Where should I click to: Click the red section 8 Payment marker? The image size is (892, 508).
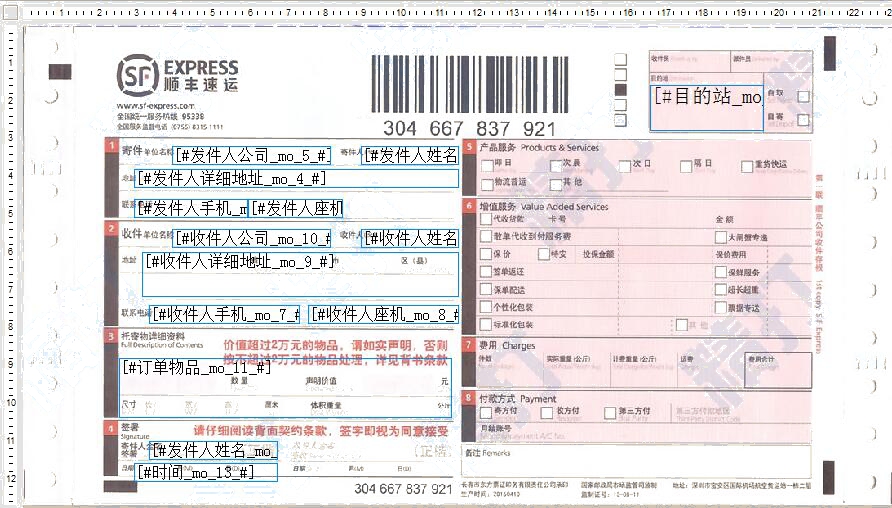tap(469, 398)
